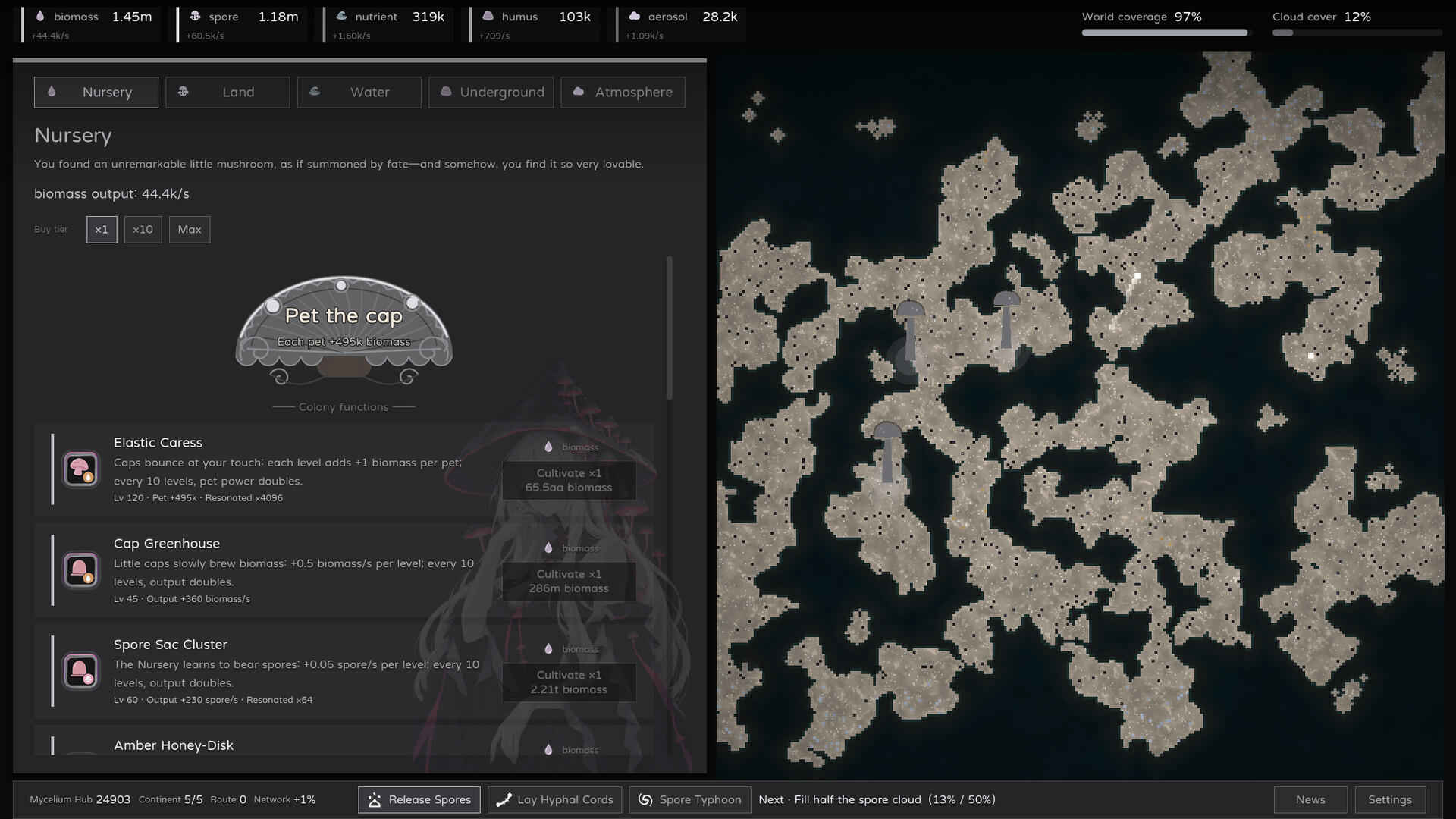Click the Cloud cover progress bar
This screenshot has height=819, width=1456.
point(1357,33)
